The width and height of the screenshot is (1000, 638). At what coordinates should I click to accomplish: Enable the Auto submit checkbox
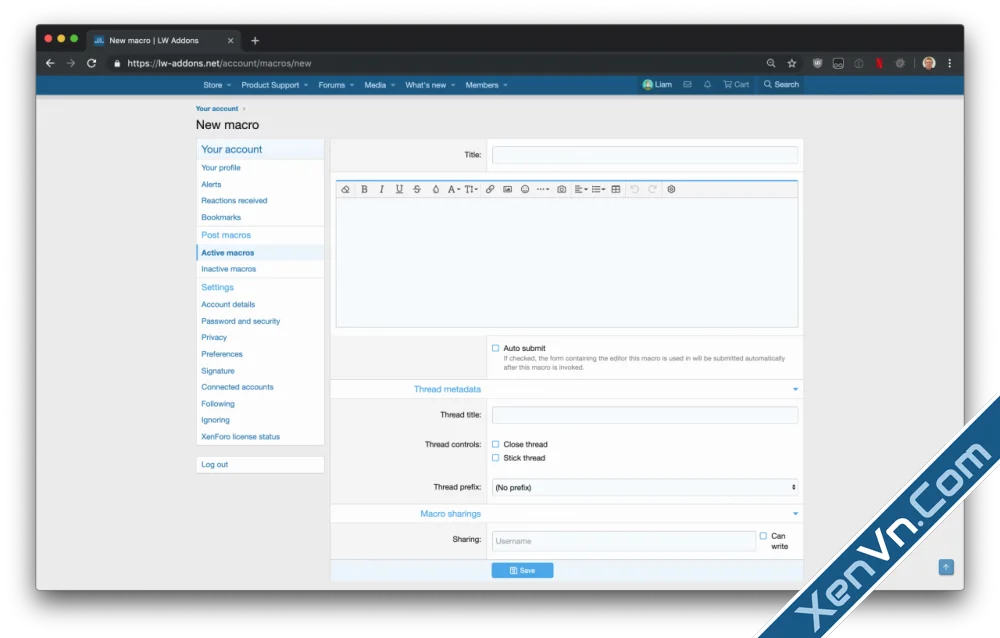coord(495,348)
